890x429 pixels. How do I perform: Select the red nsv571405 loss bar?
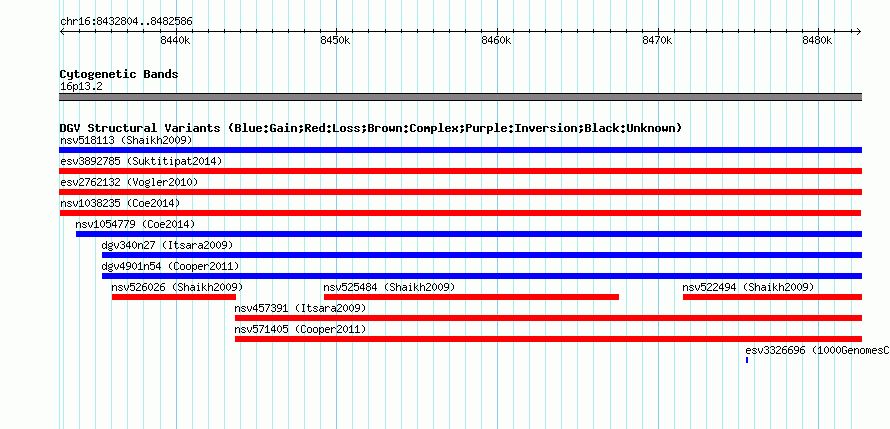pyautogui.click(x=548, y=339)
